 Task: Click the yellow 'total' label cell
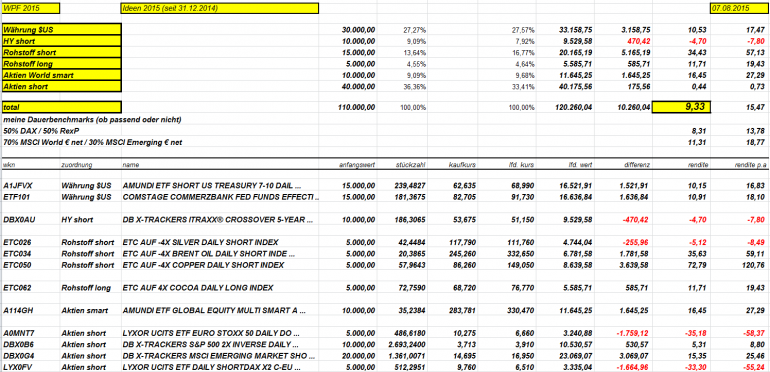click(x=61, y=107)
